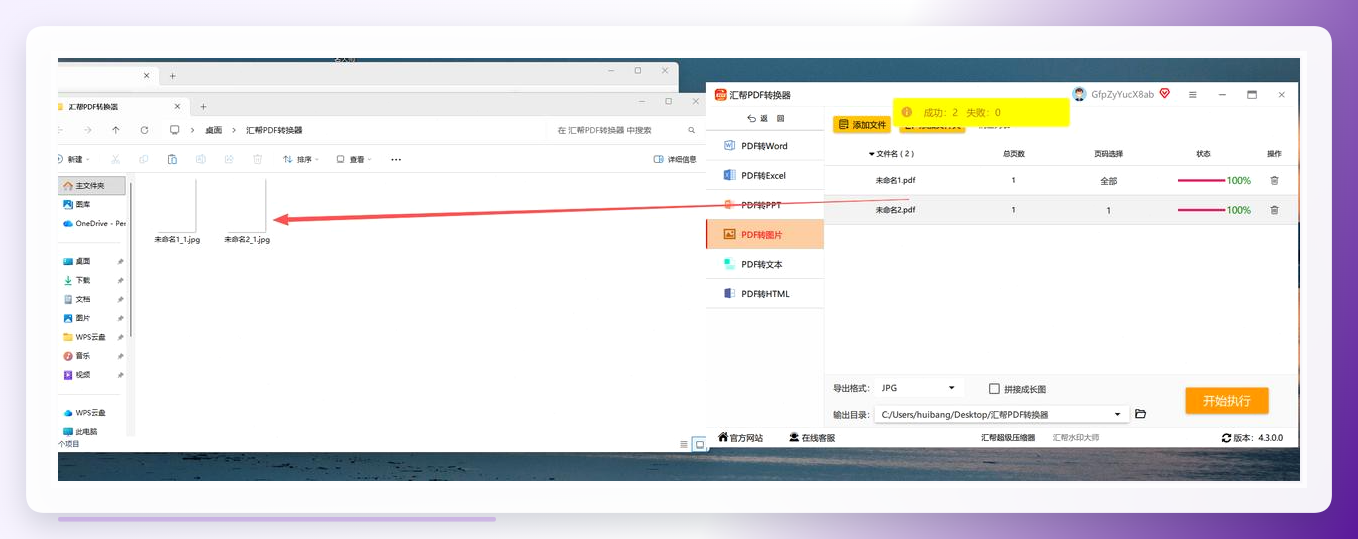Click the 总页数 column header

tap(1013, 154)
